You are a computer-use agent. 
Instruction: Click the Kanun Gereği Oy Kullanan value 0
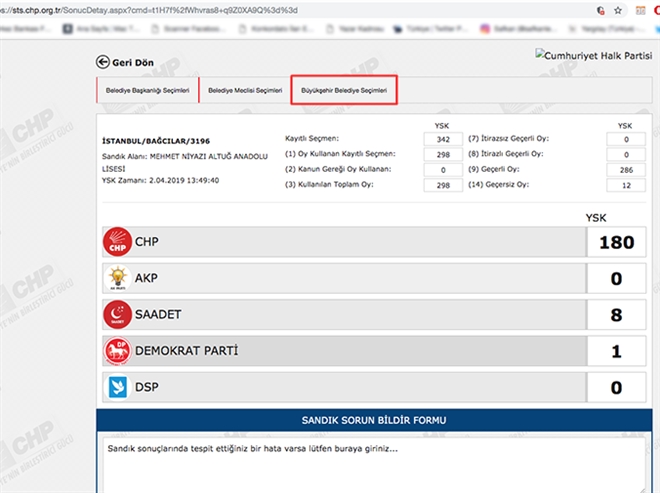coord(443,170)
